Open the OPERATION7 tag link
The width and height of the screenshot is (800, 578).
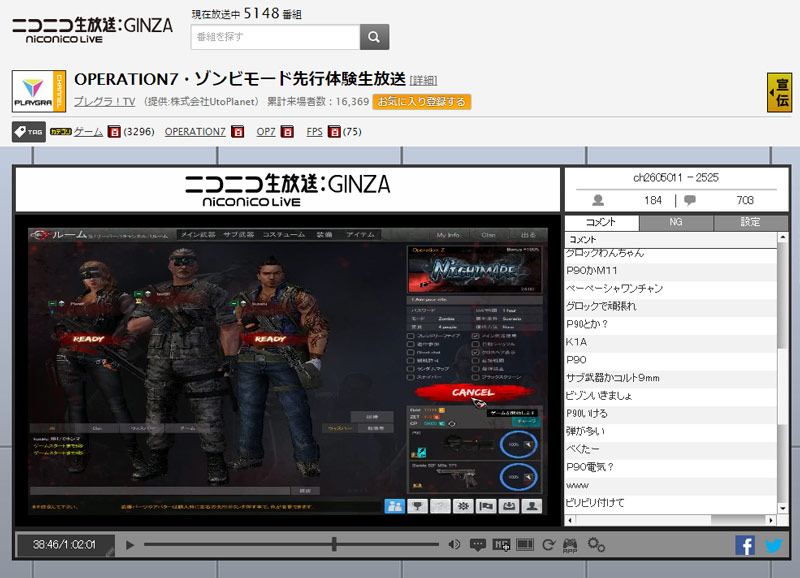click(195, 132)
